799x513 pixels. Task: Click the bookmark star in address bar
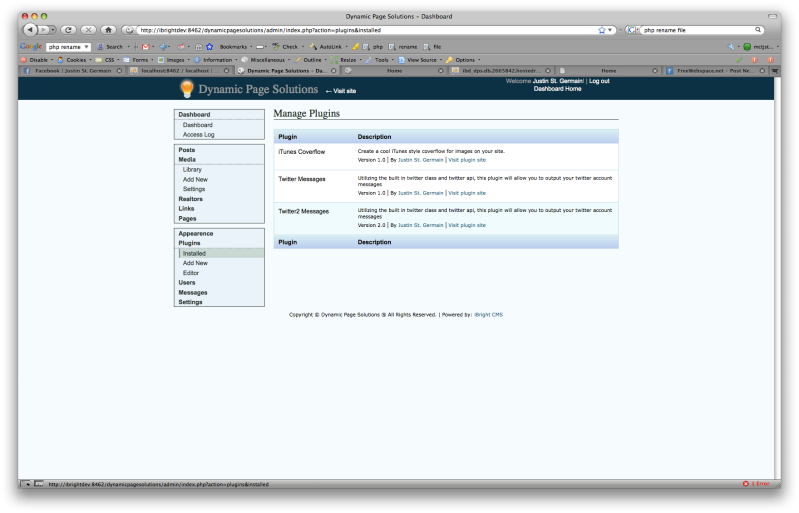click(602, 30)
